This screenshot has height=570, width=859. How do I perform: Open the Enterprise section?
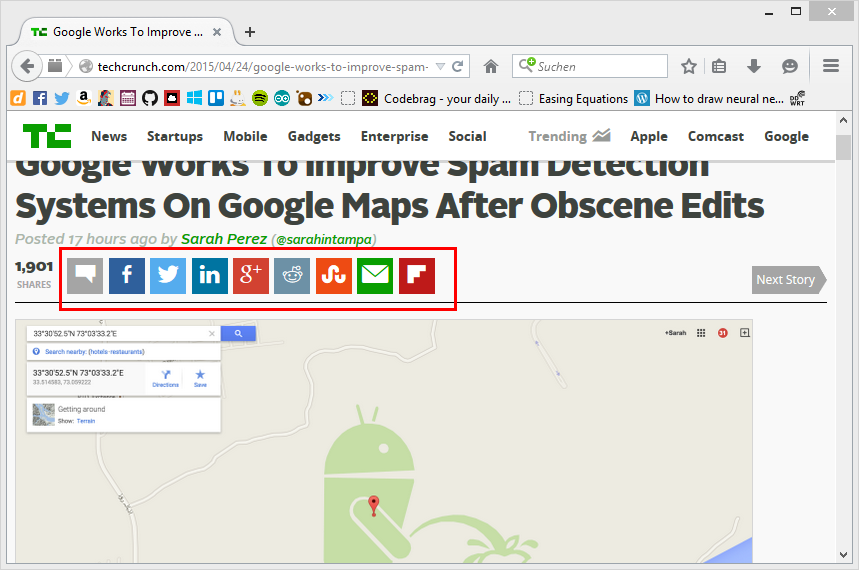pyautogui.click(x=394, y=136)
